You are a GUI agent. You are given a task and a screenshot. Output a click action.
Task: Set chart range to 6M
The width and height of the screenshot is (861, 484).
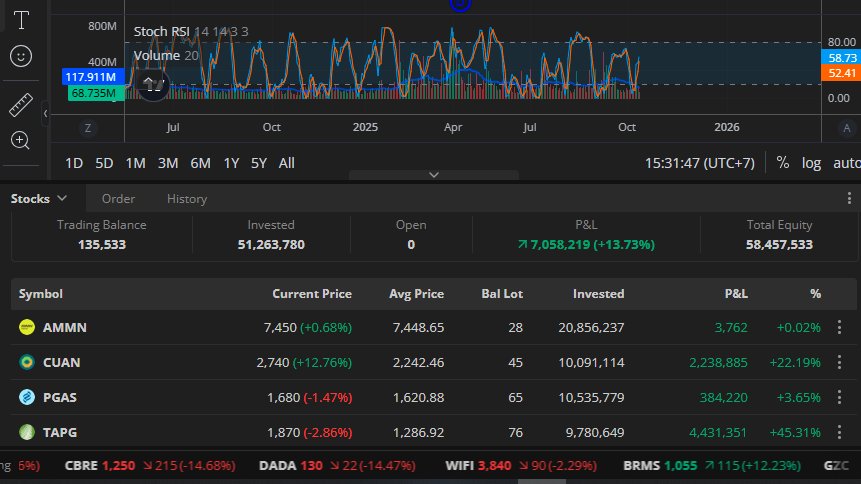[200, 163]
